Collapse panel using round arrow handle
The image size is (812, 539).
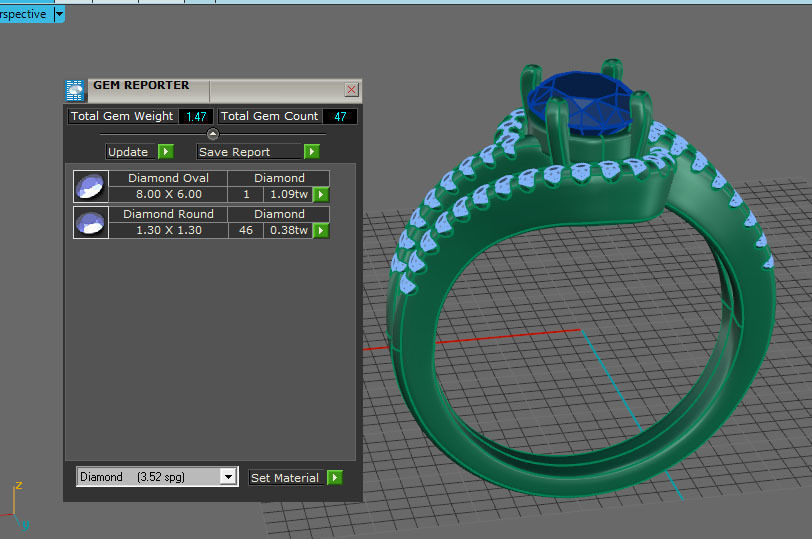213,134
